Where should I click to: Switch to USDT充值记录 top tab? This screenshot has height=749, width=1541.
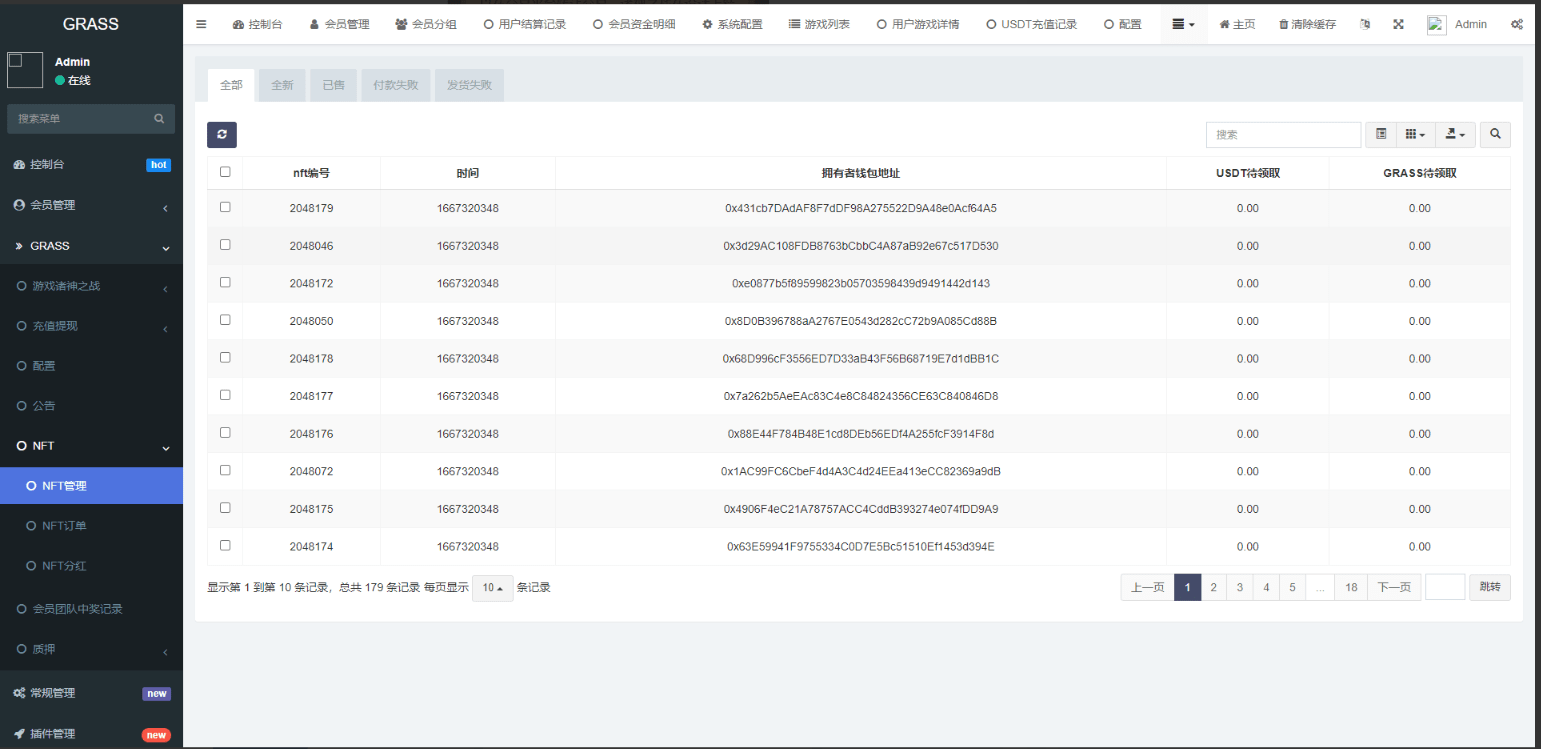tap(1031, 24)
